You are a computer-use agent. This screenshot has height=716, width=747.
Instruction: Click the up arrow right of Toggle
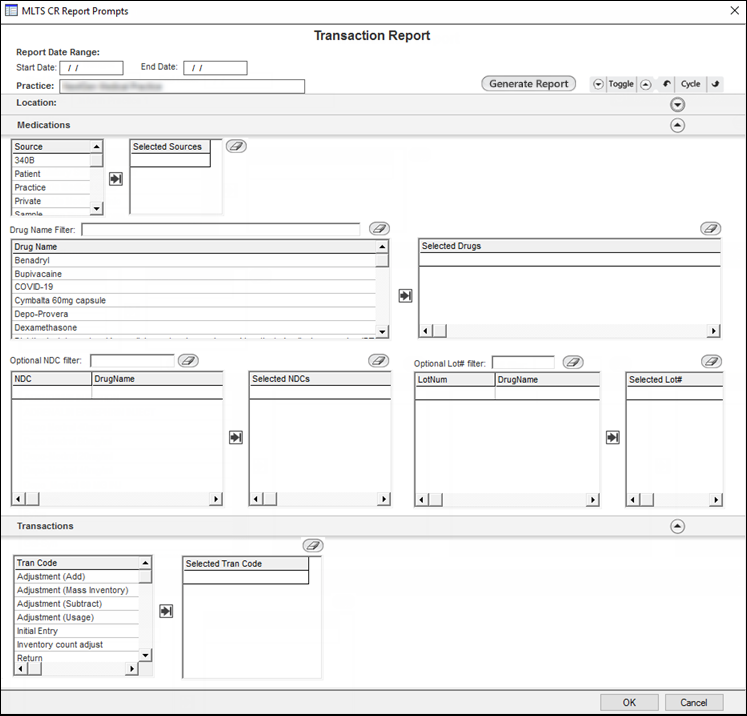click(x=646, y=84)
